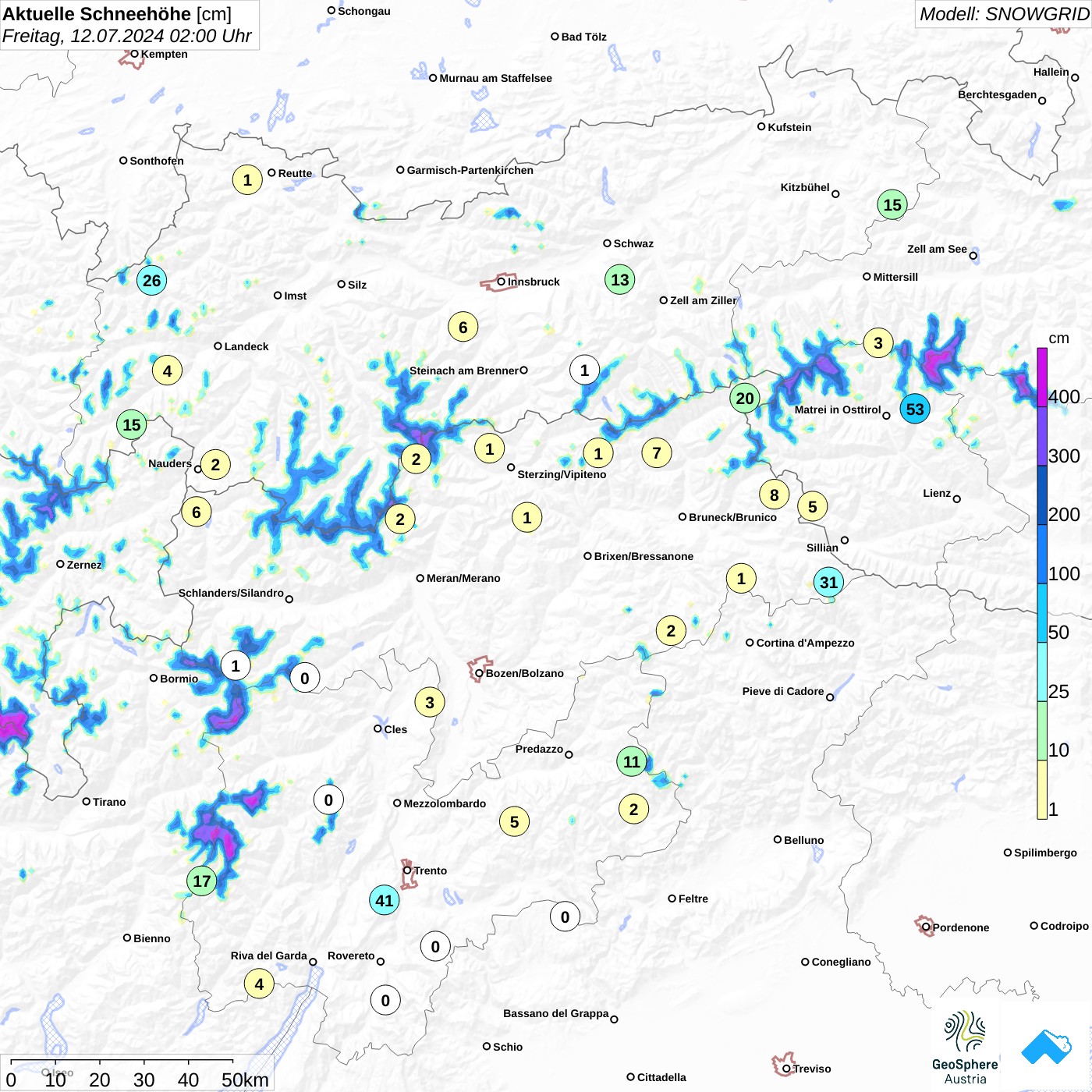Click the yellow 1 cm legend color
This screenshot has width=1092, height=1092.
[1042, 789]
